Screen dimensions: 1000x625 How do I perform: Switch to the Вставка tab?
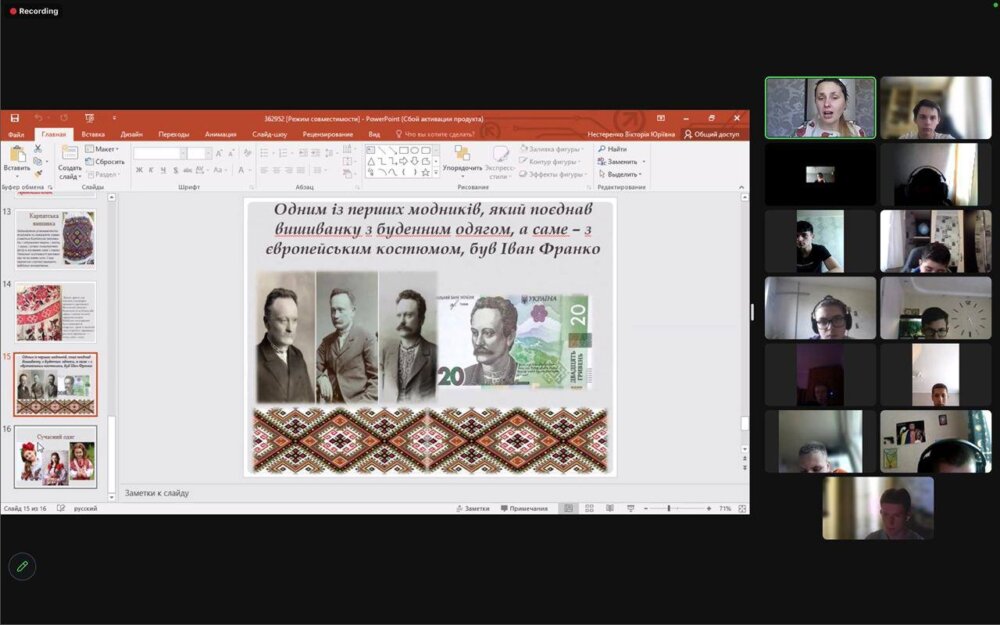(93, 135)
